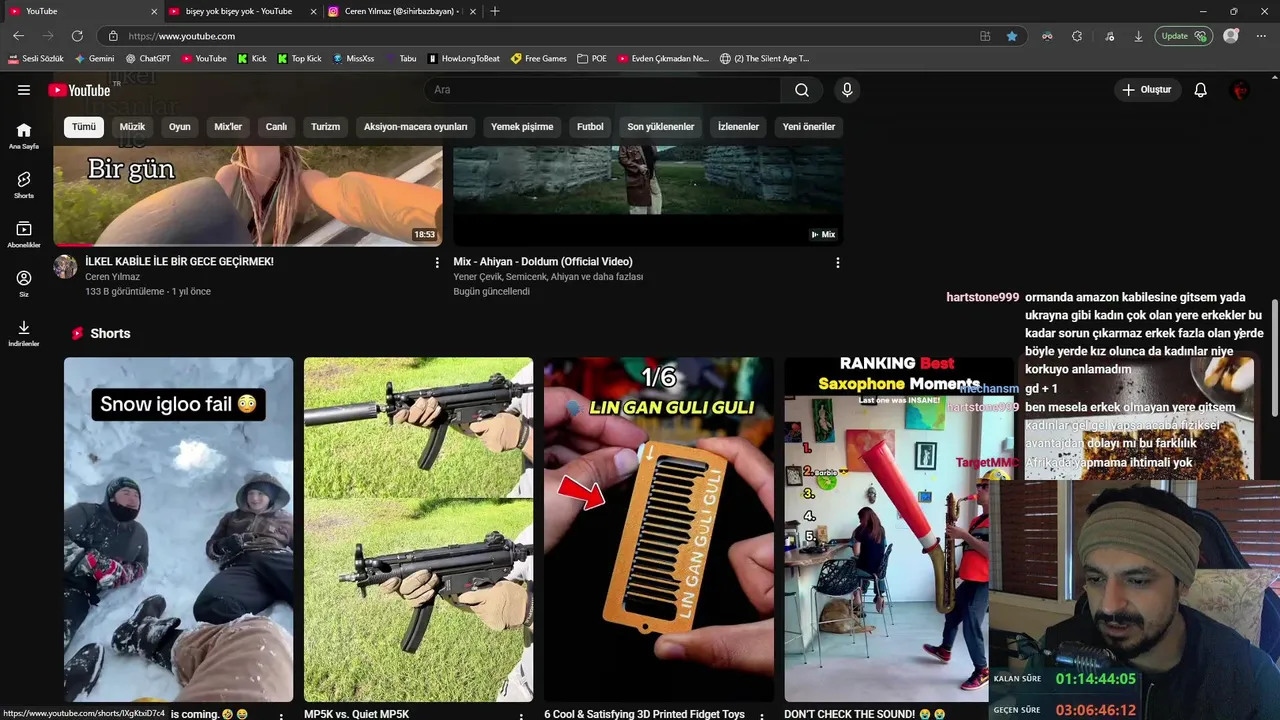Open Shorts in the left sidebar
This screenshot has height=720, width=1280.
tap(24, 185)
